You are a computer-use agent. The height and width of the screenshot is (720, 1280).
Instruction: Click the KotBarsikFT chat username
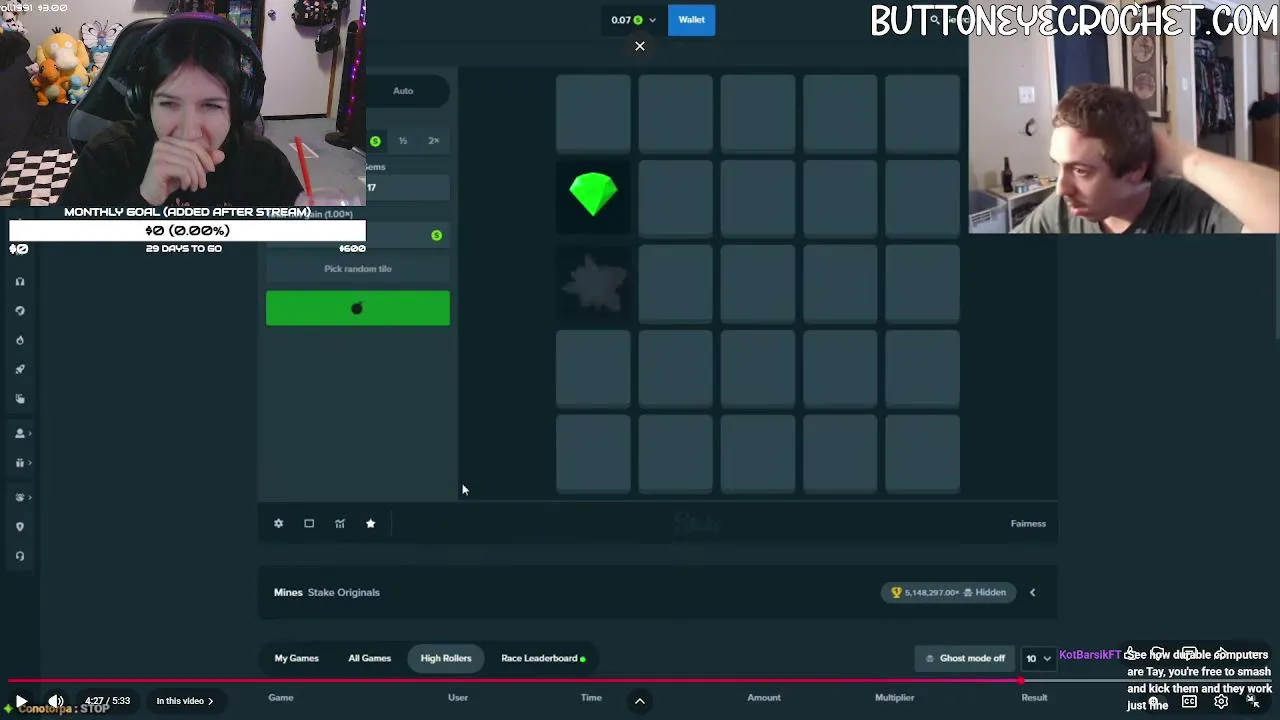tap(1090, 655)
